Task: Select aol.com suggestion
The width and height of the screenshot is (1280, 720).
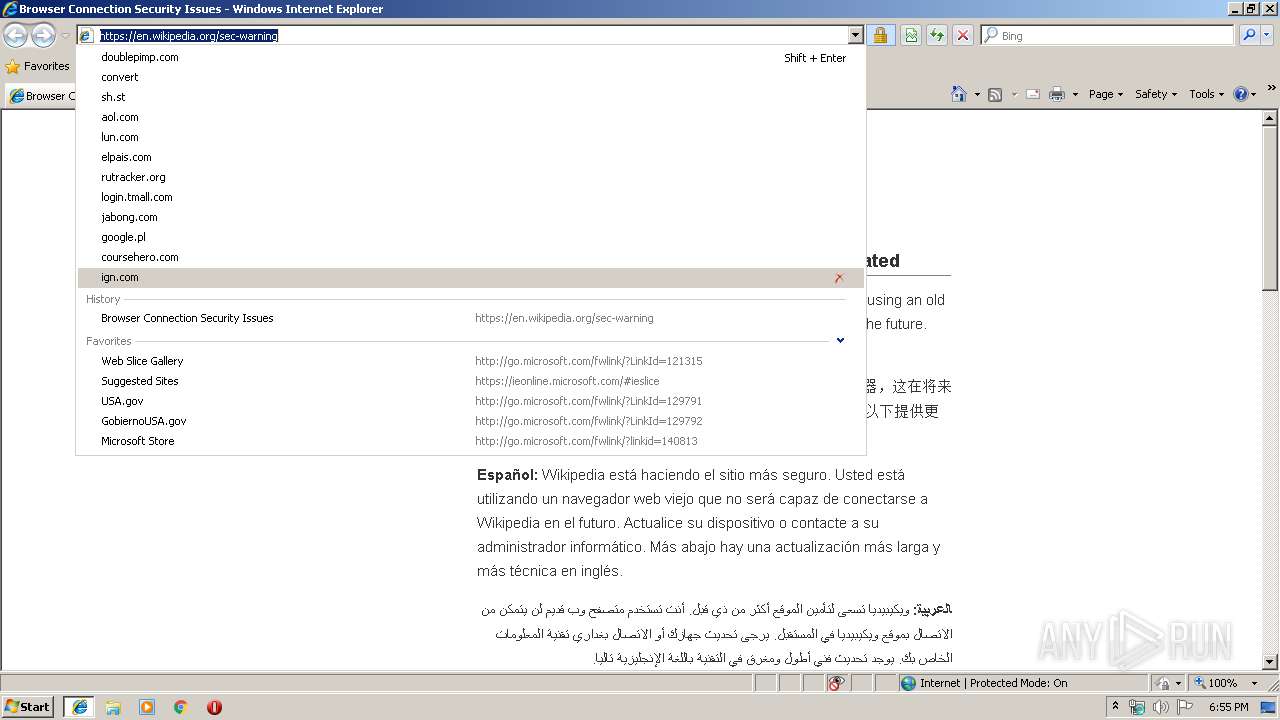Action: click(x=470, y=117)
